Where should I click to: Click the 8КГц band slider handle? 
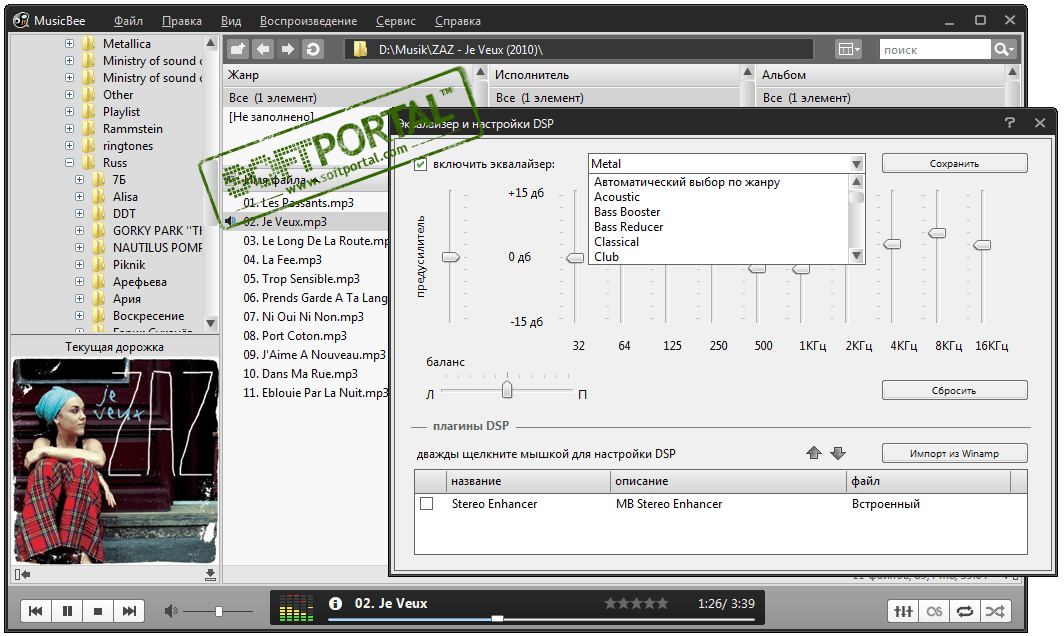click(x=937, y=233)
